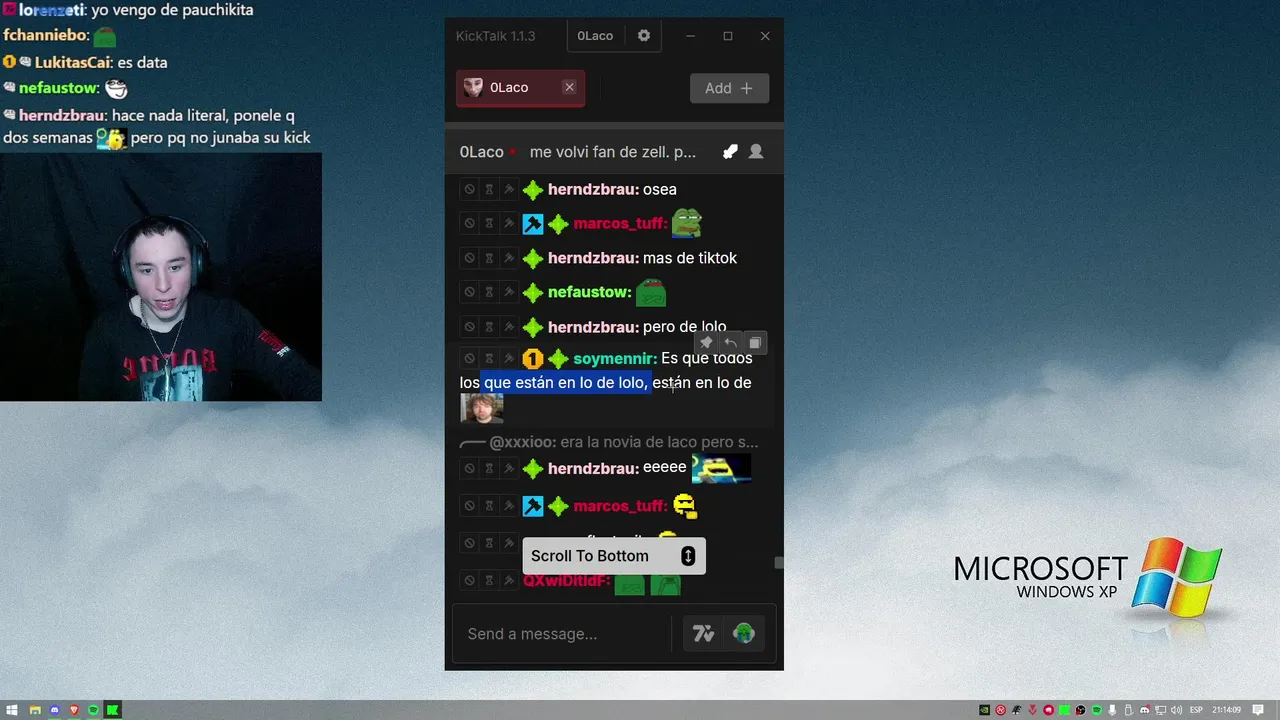
Task: Open KickTalk settings gear
Action: pyautogui.click(x=644, y=35)
